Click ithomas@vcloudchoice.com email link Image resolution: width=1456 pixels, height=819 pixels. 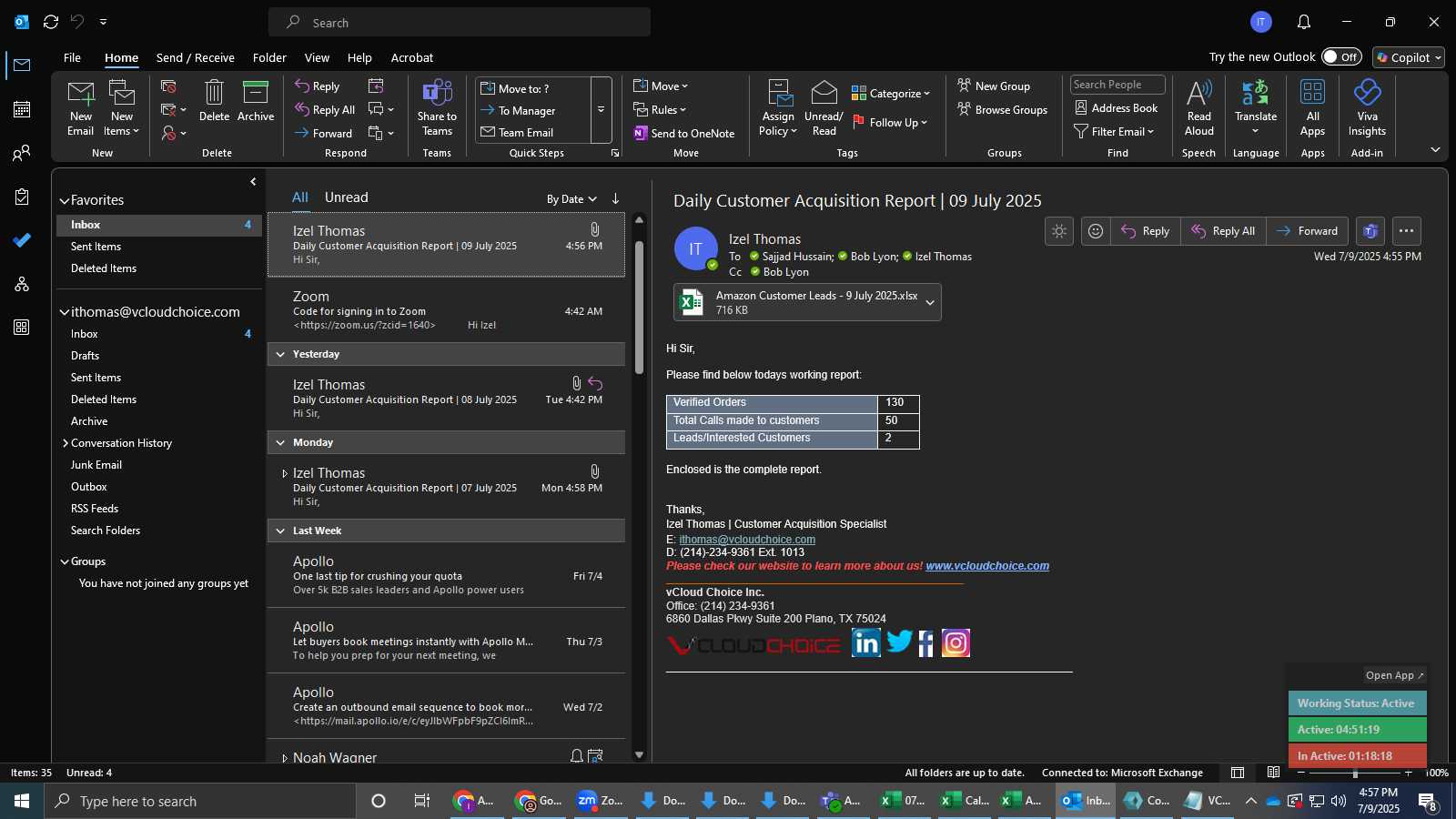tap(747, 540)
